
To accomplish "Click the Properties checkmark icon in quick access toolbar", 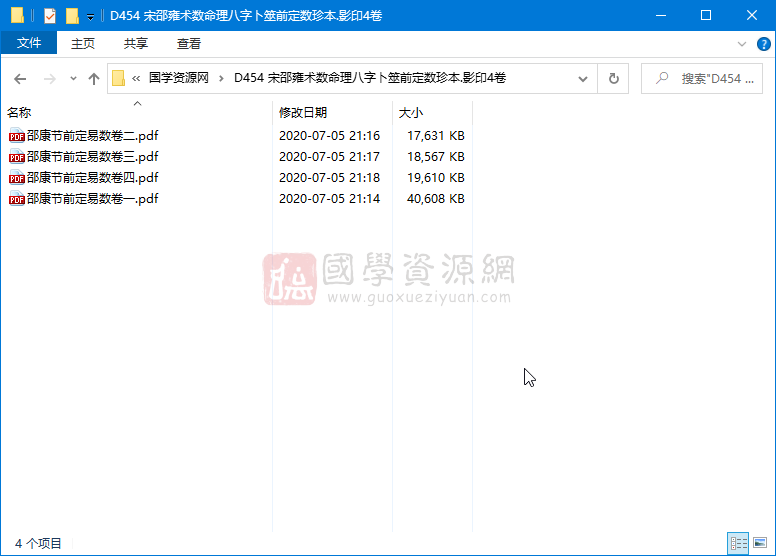I will pos(50,16).
